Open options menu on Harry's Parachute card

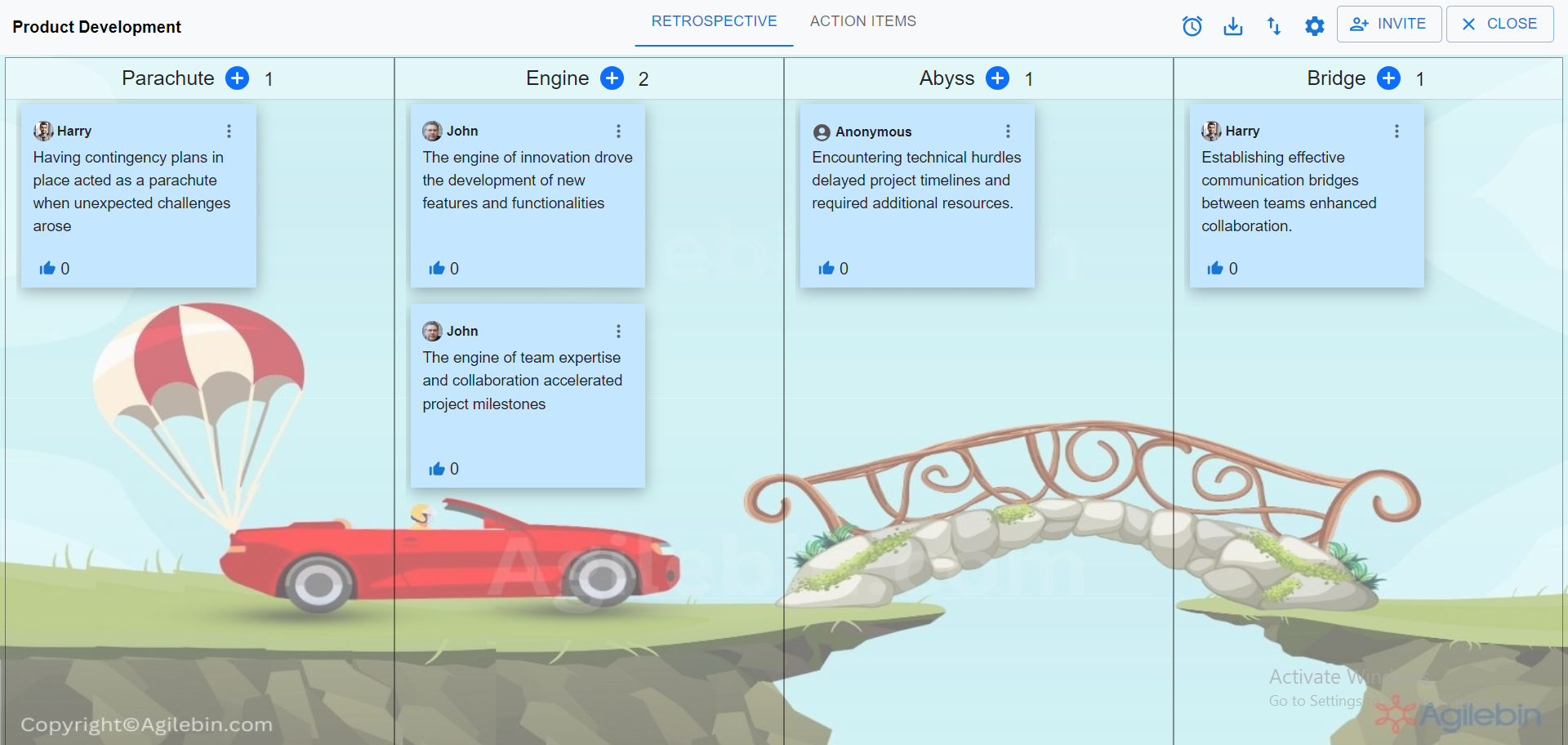(x=229, y=131)
